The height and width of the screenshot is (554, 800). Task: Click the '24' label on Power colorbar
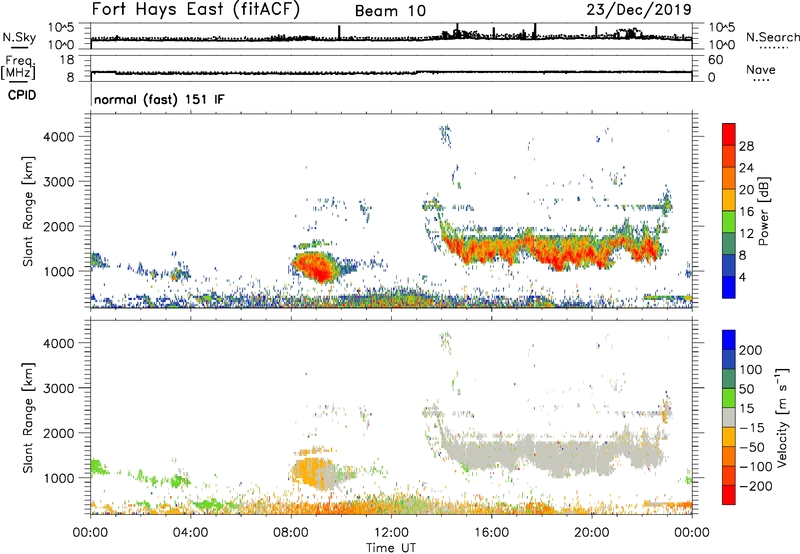746,168
